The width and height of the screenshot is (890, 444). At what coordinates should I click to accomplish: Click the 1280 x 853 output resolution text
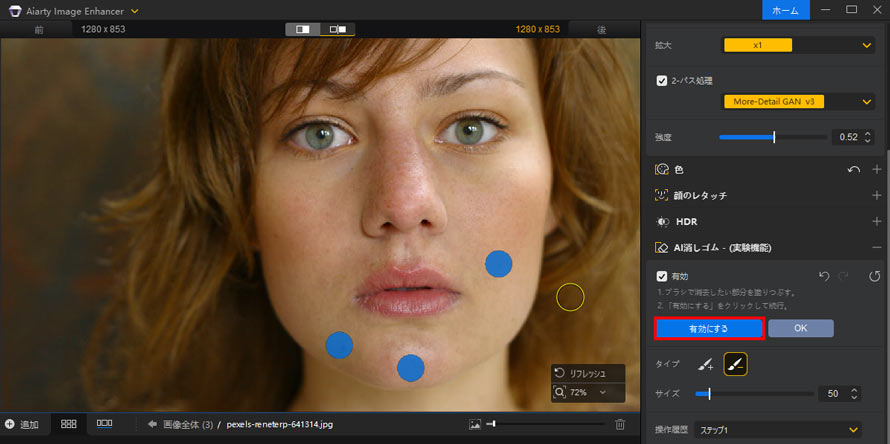click(x=538, y=29)
